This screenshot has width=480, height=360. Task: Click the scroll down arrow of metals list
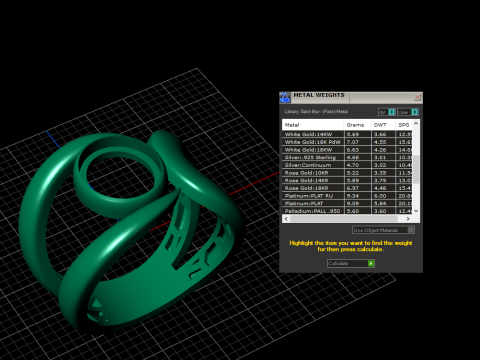point(416,211)
